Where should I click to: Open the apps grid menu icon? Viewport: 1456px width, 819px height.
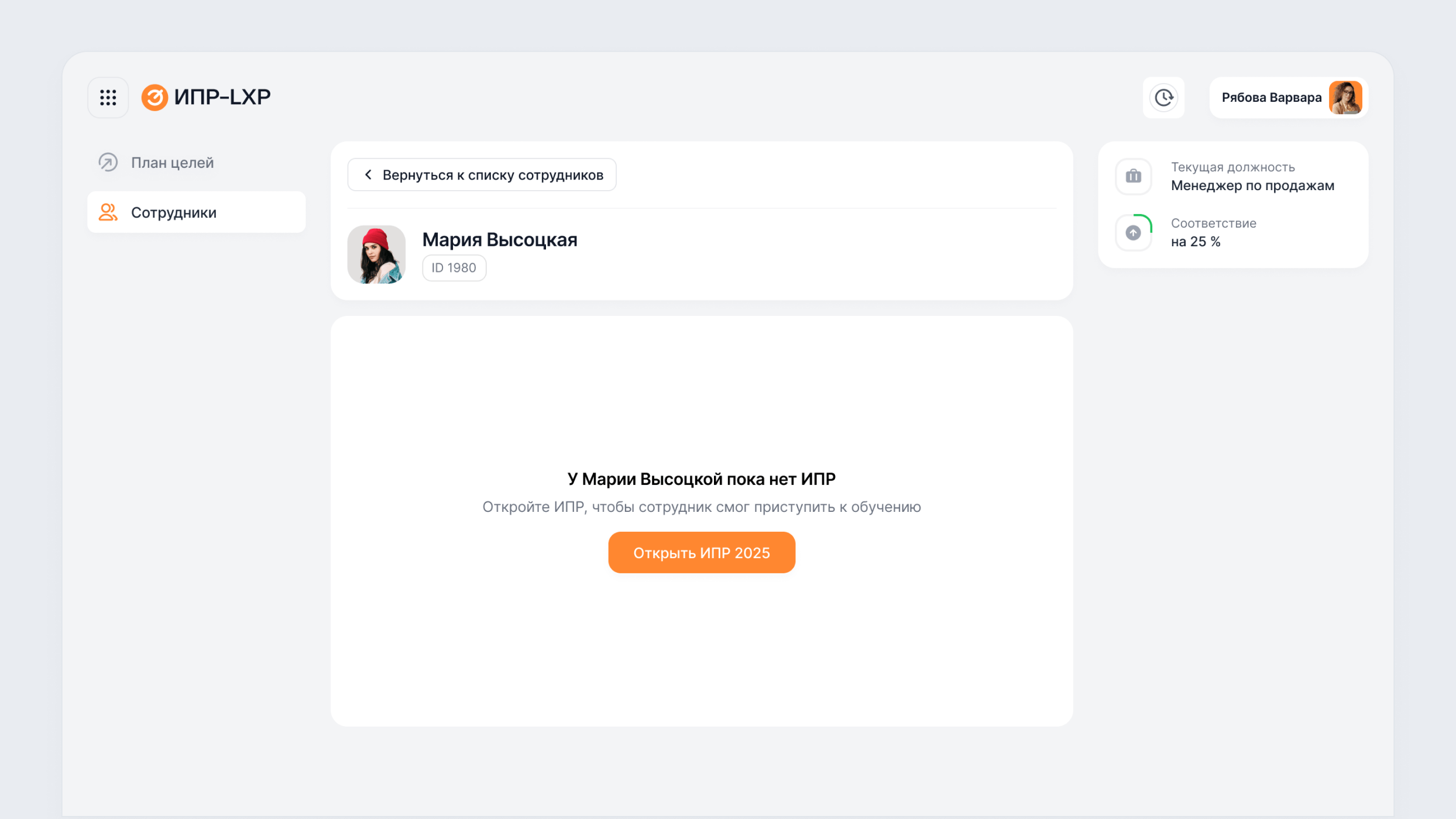pyautogui.click(x=108, y=98)
